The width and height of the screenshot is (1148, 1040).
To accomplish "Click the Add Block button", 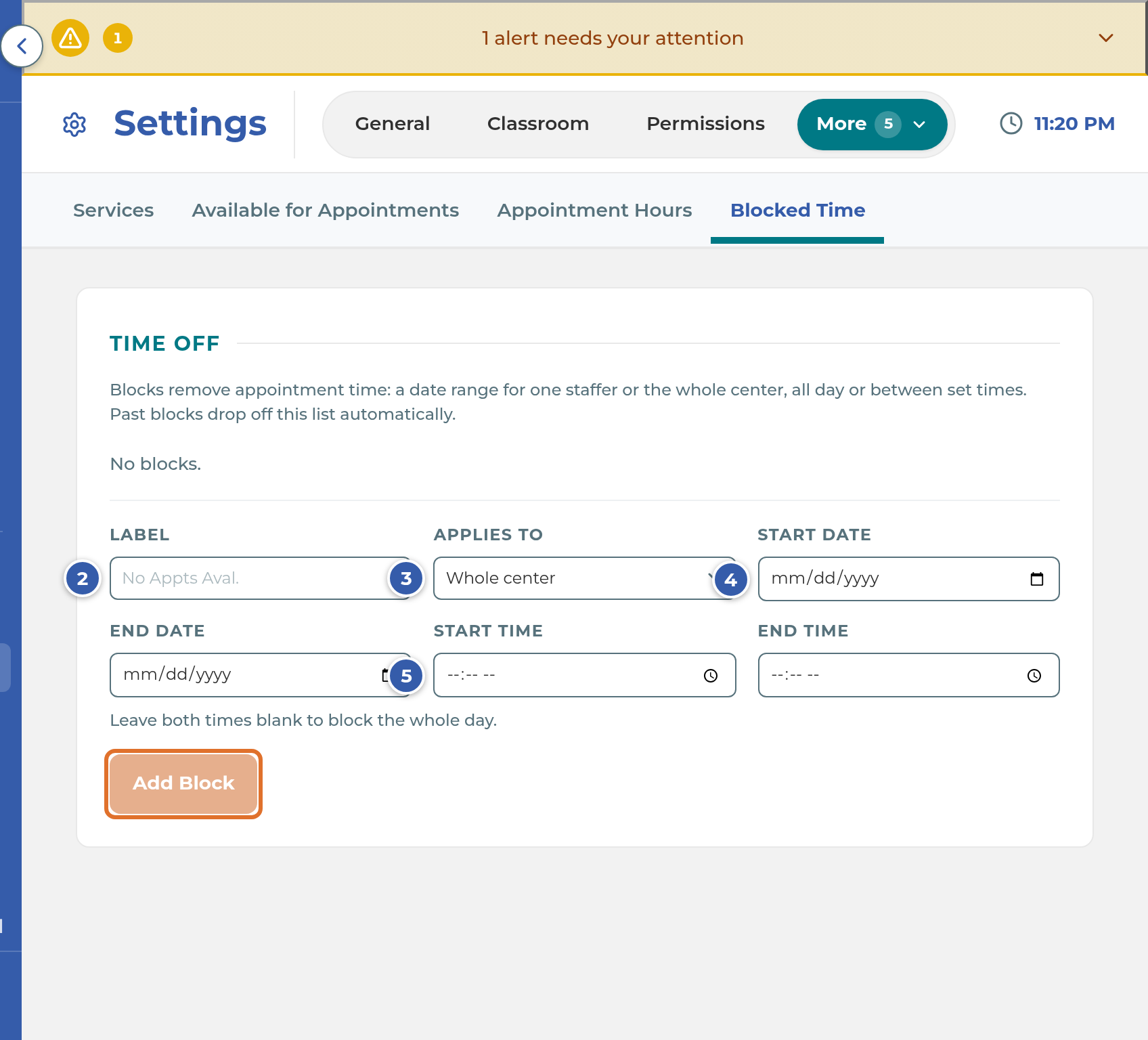I will [x=183, y=783].
